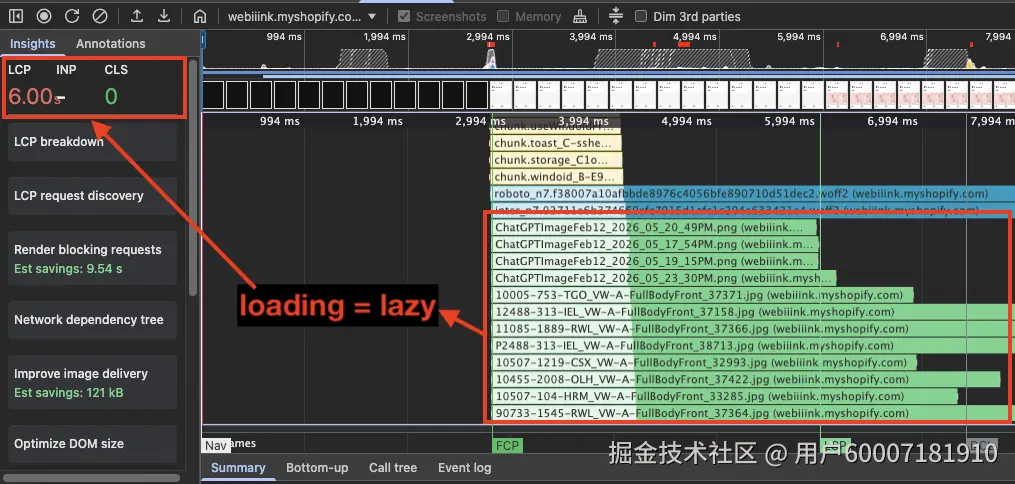Expand the Network dependency tree insight

point(92,320)
